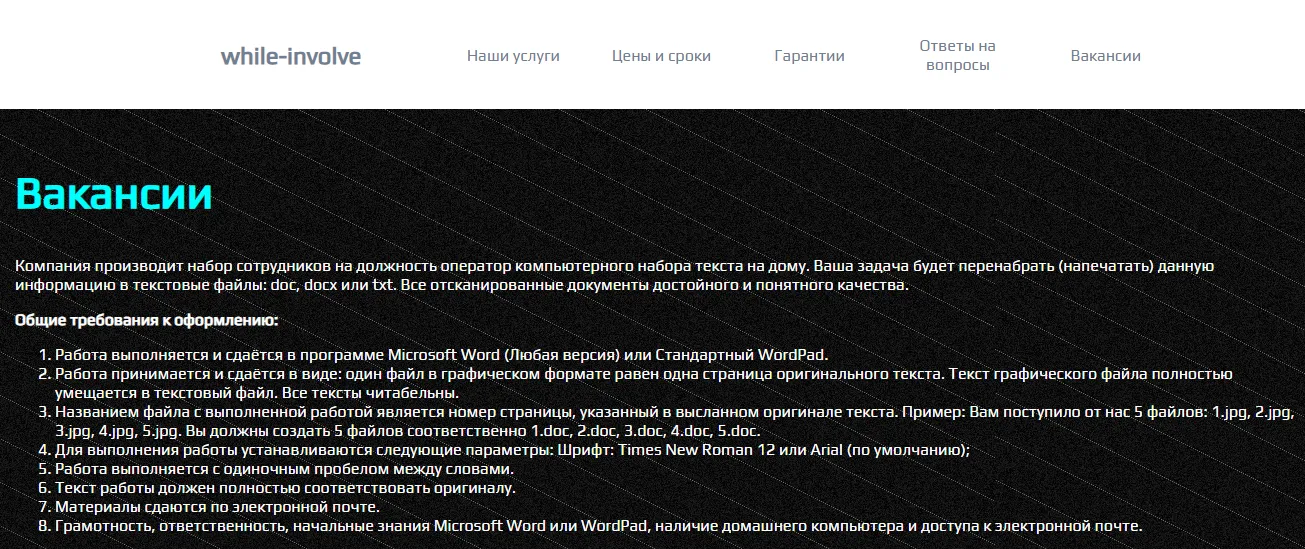This screenshot has width=1305, height=549.
Task: Select Гарантии navigation item
Action: [809, 56]
